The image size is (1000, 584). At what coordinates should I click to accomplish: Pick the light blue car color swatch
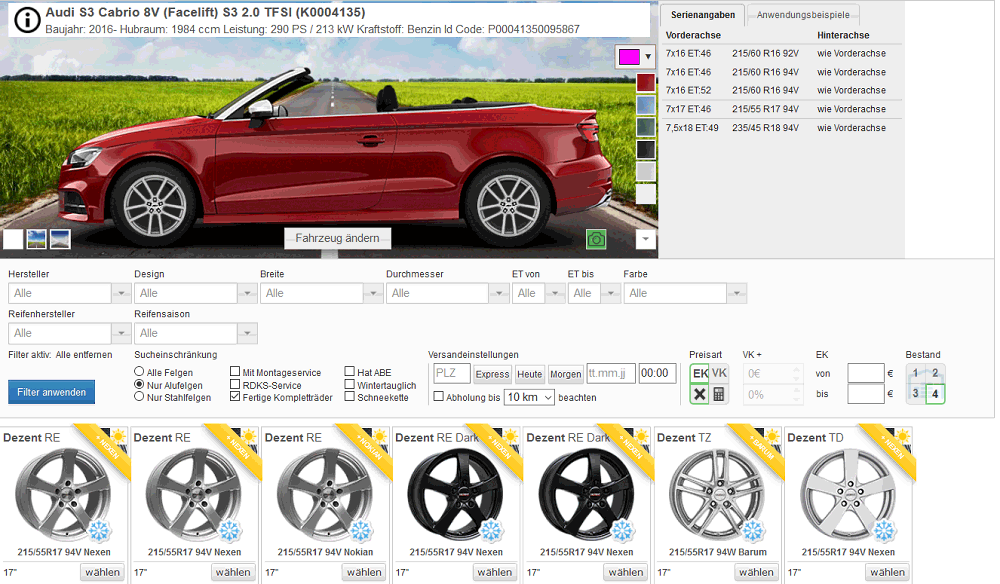[645, 105]
